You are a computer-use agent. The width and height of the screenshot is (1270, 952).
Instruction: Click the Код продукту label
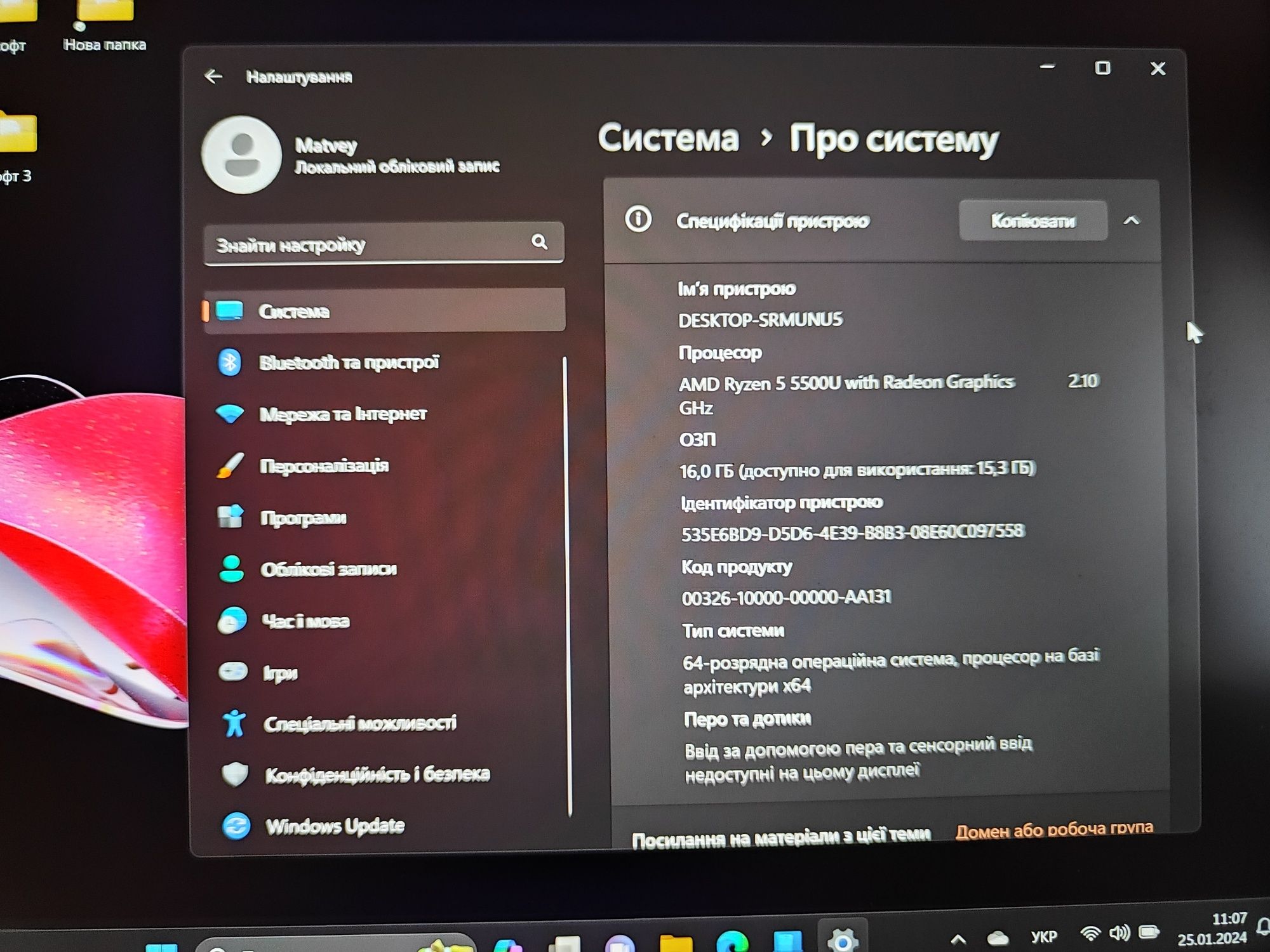coord(737,566)
